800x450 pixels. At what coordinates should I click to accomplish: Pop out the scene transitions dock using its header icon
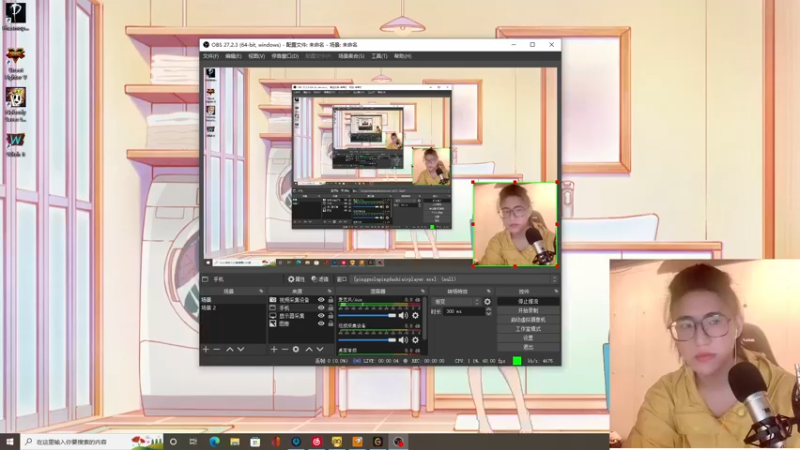pyautogui.click(x=489, y=291)
